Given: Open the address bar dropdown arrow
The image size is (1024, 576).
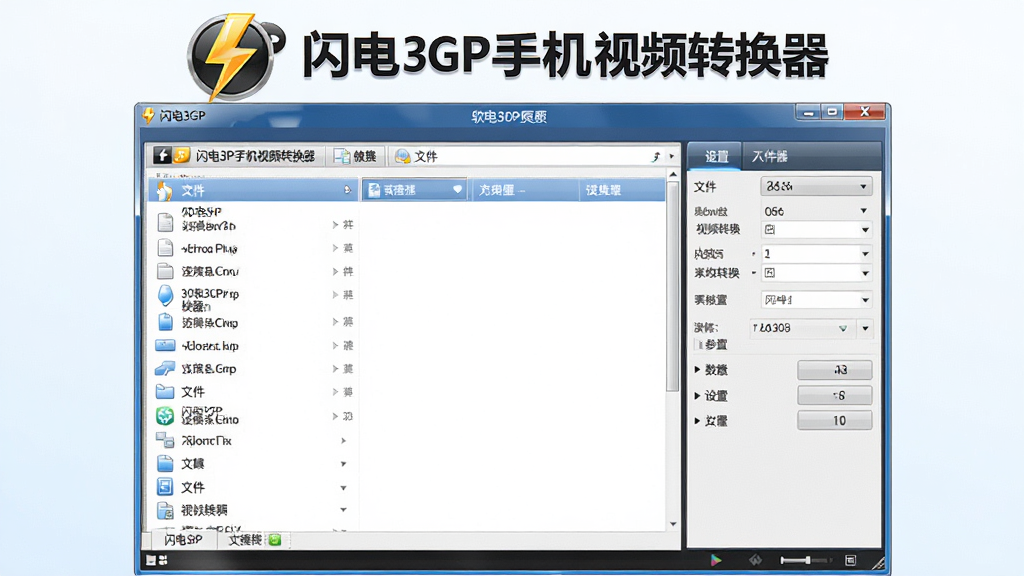Looking at the screenshot, I should click(671, 157).
